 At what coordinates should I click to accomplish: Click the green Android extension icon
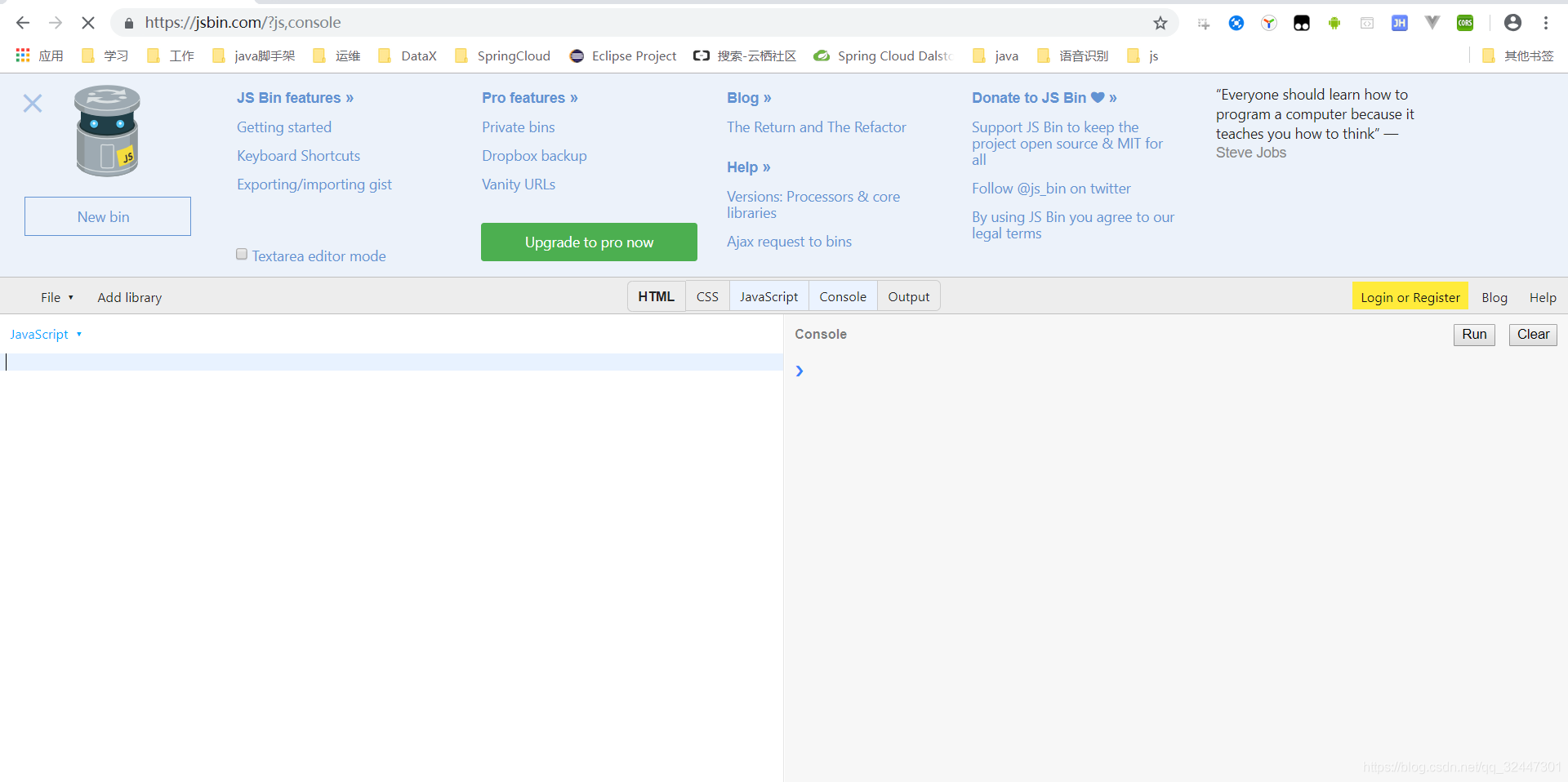(x=1334, y=23)
